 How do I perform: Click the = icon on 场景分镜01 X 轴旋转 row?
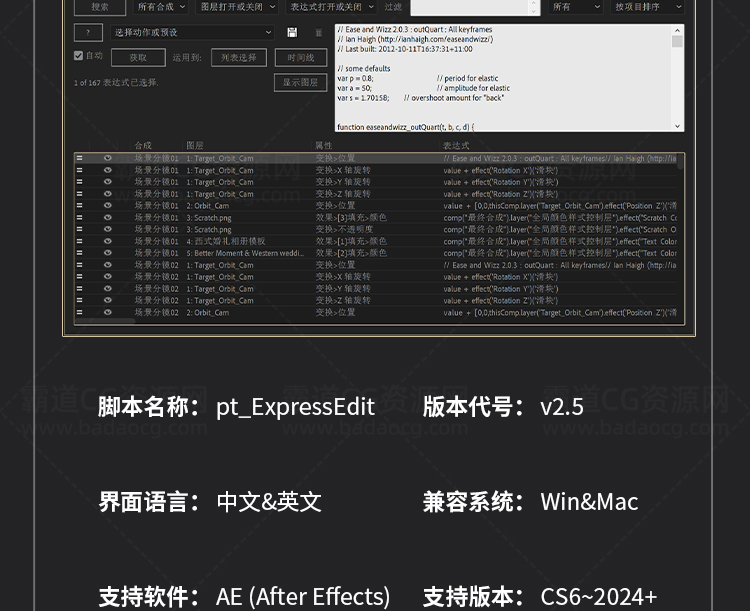[x=79, y=170]
